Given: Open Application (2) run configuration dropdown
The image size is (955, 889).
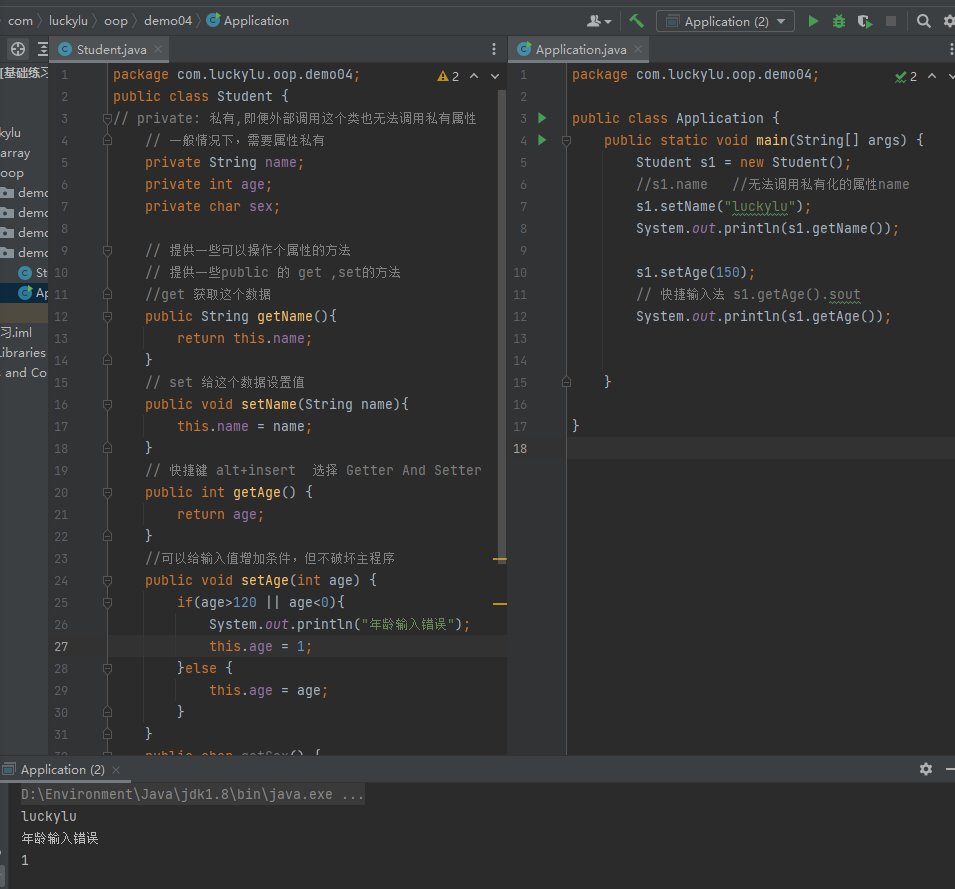Looking at the screenshot, I should [725, 21].
